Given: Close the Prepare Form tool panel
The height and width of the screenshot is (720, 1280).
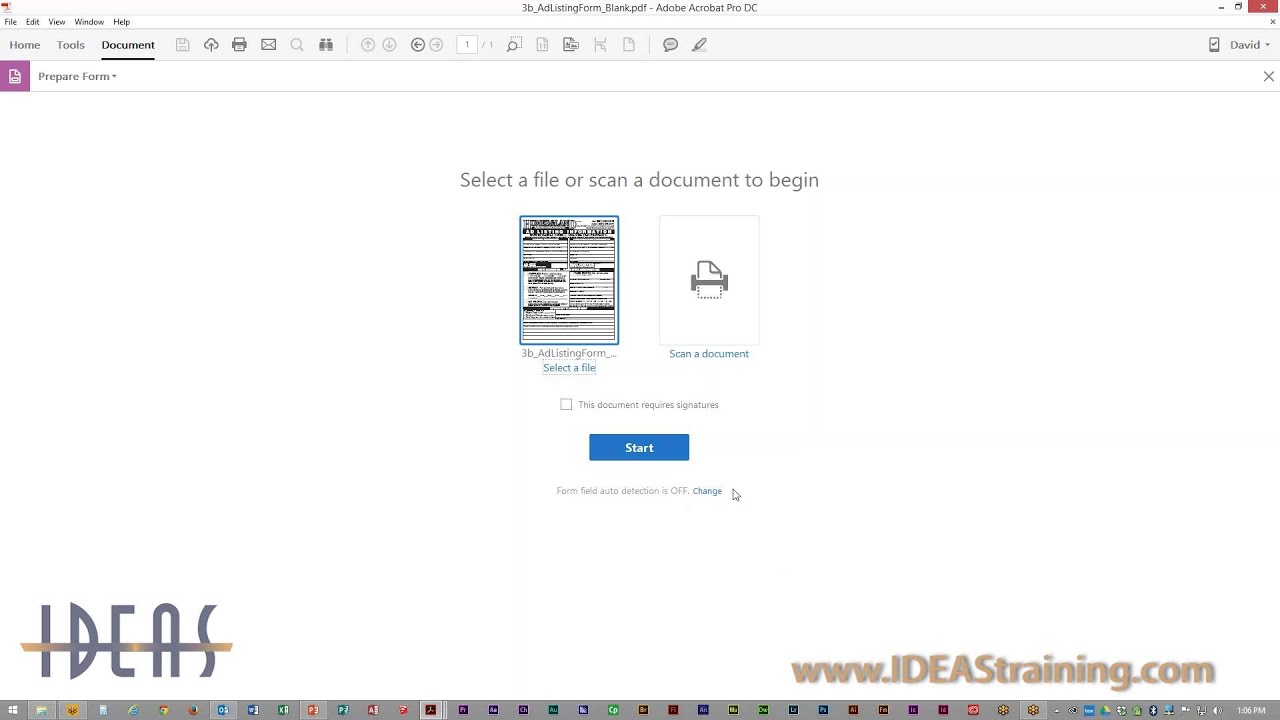Looking at the screenshot, I should pos(1269,76).
